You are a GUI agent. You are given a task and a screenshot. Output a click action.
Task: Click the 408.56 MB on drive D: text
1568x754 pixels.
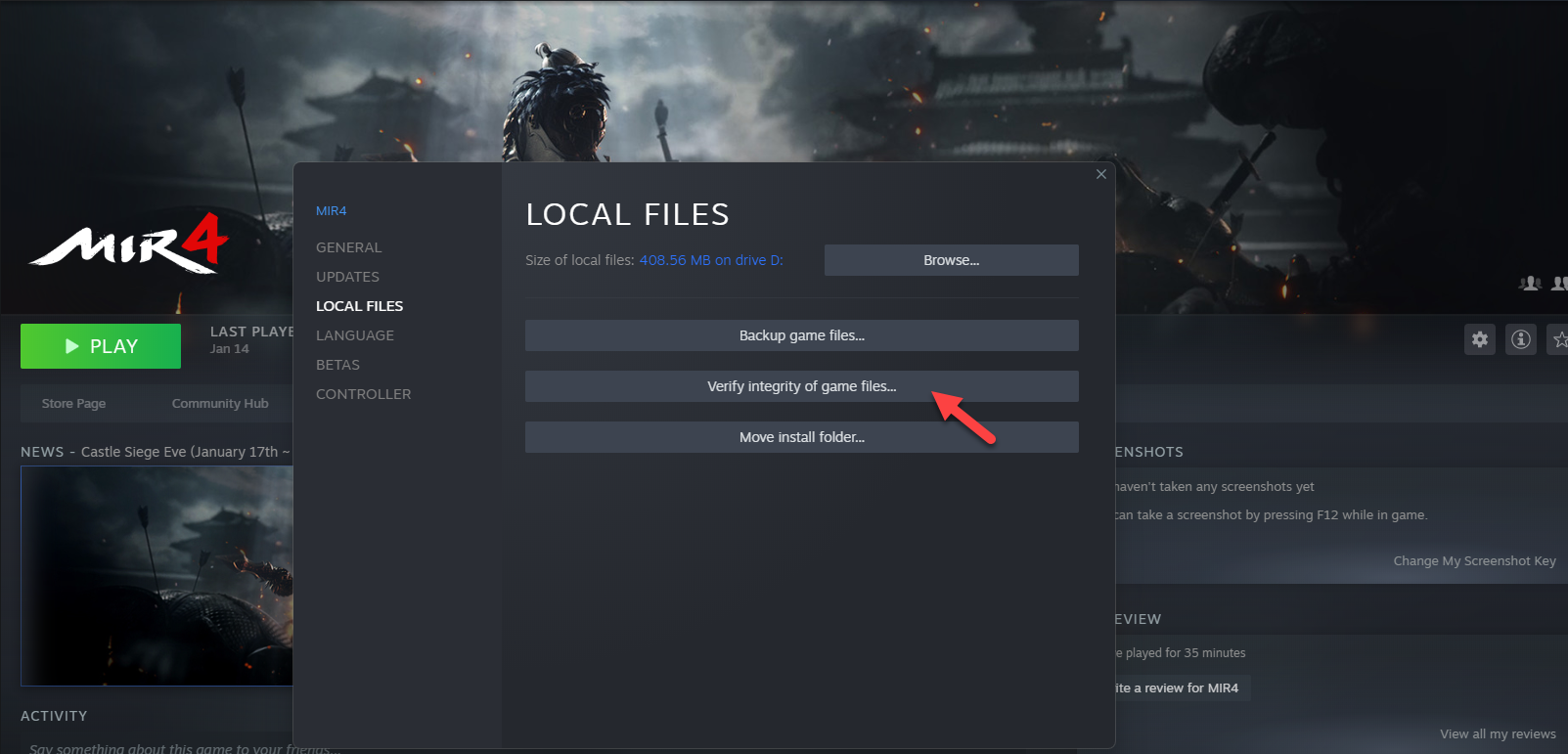711,260
